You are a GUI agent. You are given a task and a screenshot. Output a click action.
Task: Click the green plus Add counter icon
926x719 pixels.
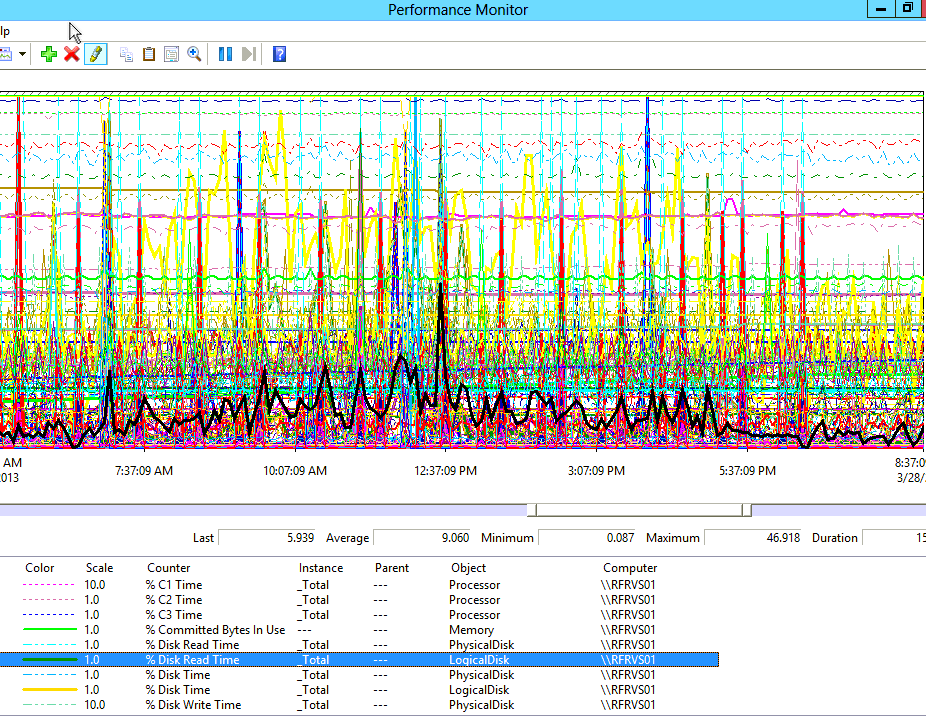[x=49, y=54]
